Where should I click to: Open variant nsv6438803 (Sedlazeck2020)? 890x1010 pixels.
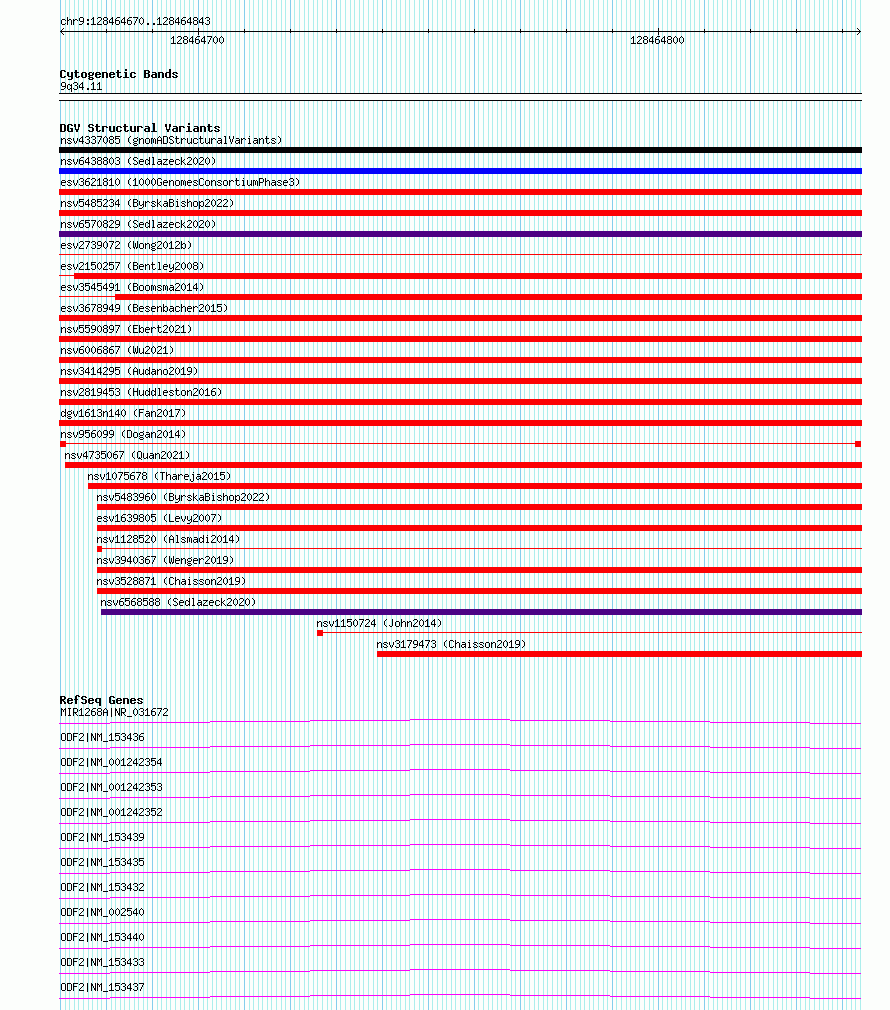coord(138,161)
